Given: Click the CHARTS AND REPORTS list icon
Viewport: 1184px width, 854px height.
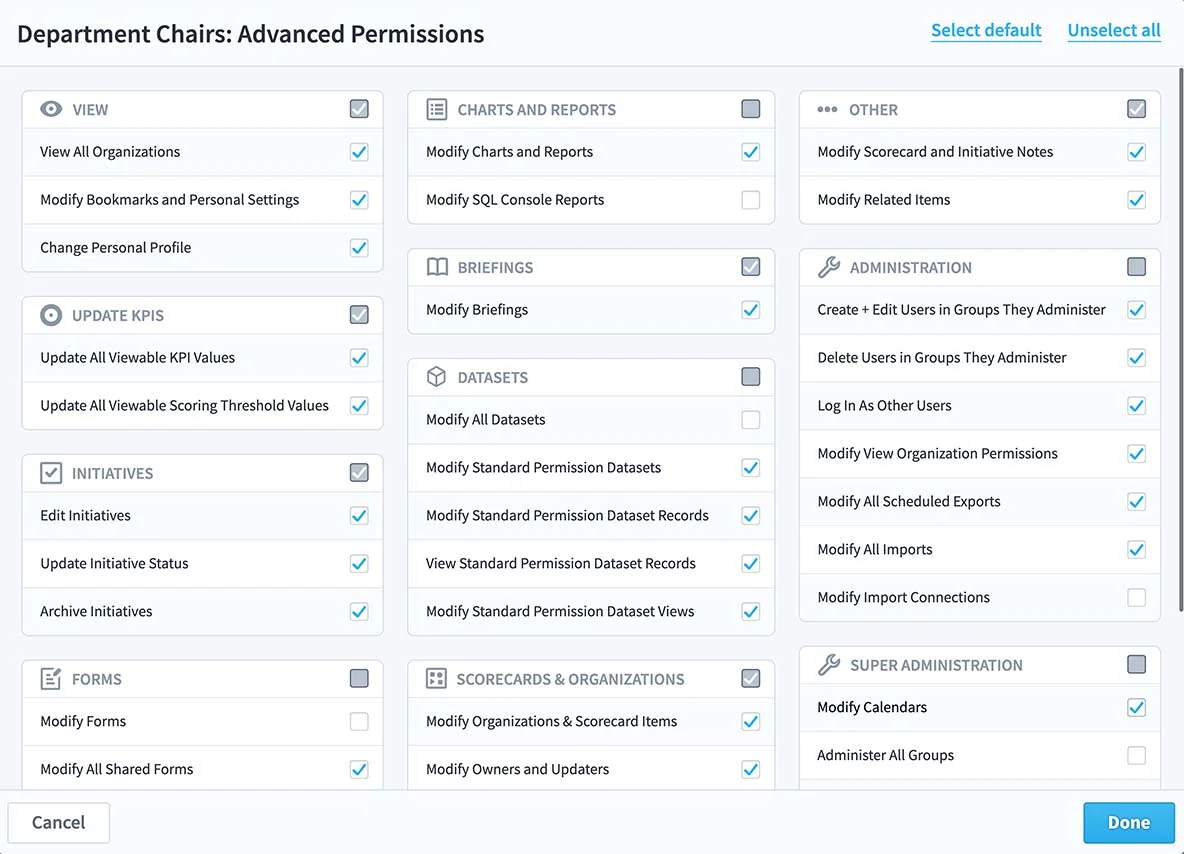Looking at the screenshot, I should click(437, 109).
